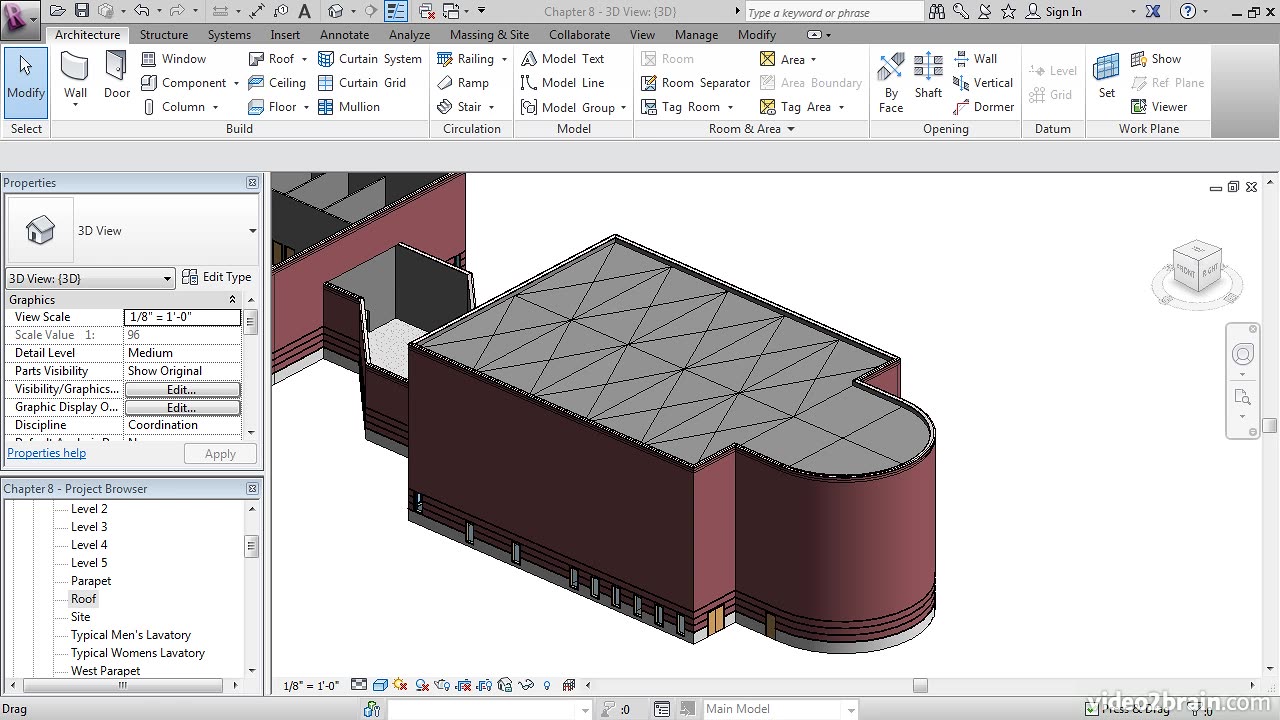Image resolution: width=1280 pixels, height=720 pixels.
Task: Expand the Model Group dropdown
Action: [x=623, y=107]
